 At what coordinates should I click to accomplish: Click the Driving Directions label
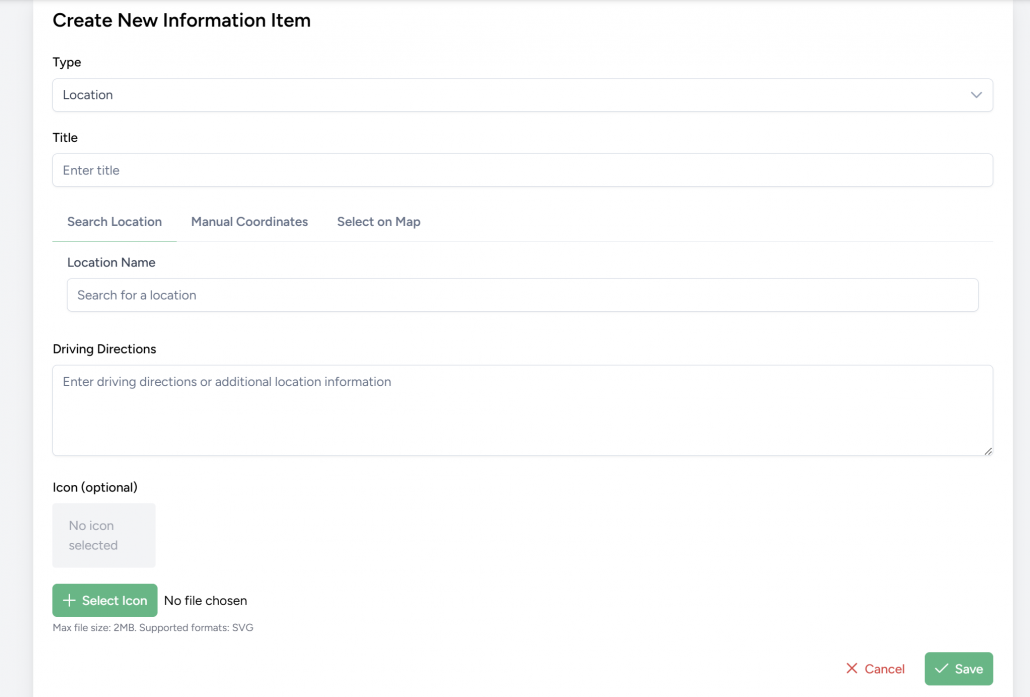tap(104, 349)
